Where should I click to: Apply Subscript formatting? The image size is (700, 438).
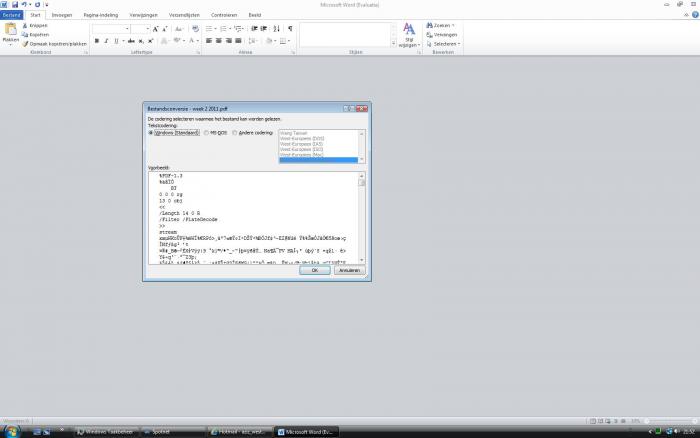coord(141,41)
